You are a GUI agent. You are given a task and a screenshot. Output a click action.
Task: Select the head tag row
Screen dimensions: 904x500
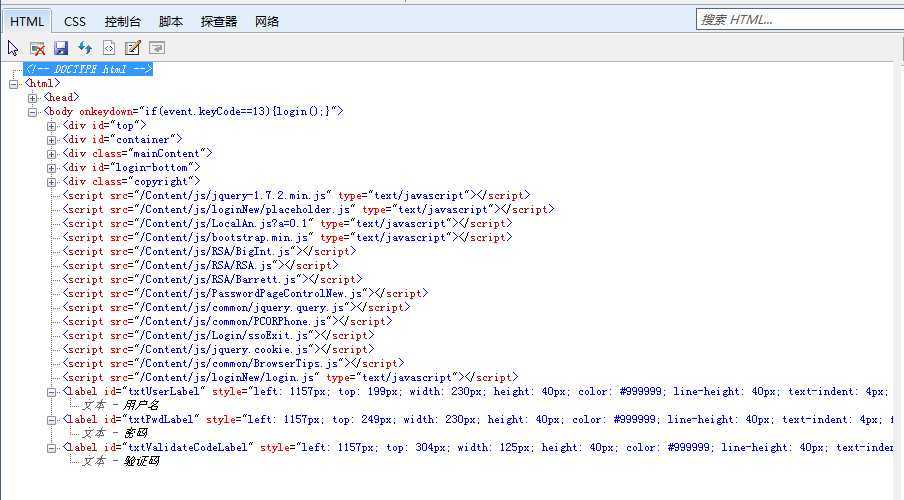(x=61, y=97)
